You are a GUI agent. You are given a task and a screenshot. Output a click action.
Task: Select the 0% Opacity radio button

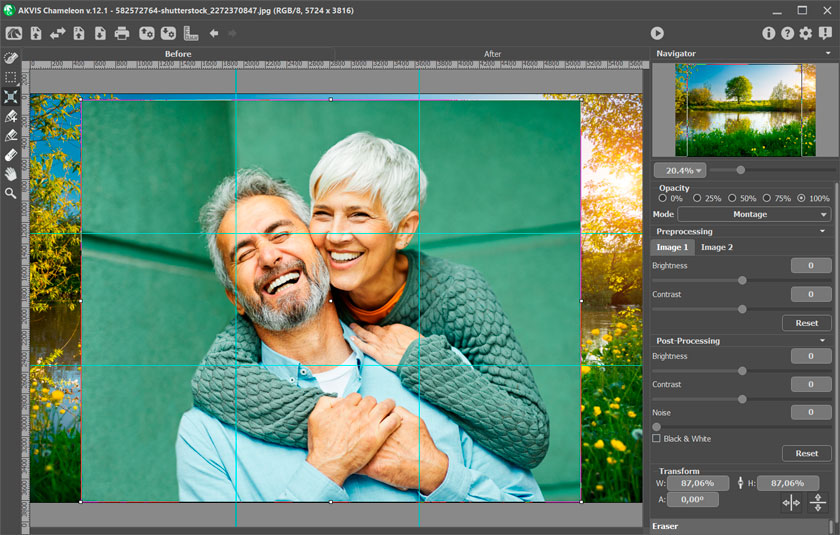click(663, 198)
